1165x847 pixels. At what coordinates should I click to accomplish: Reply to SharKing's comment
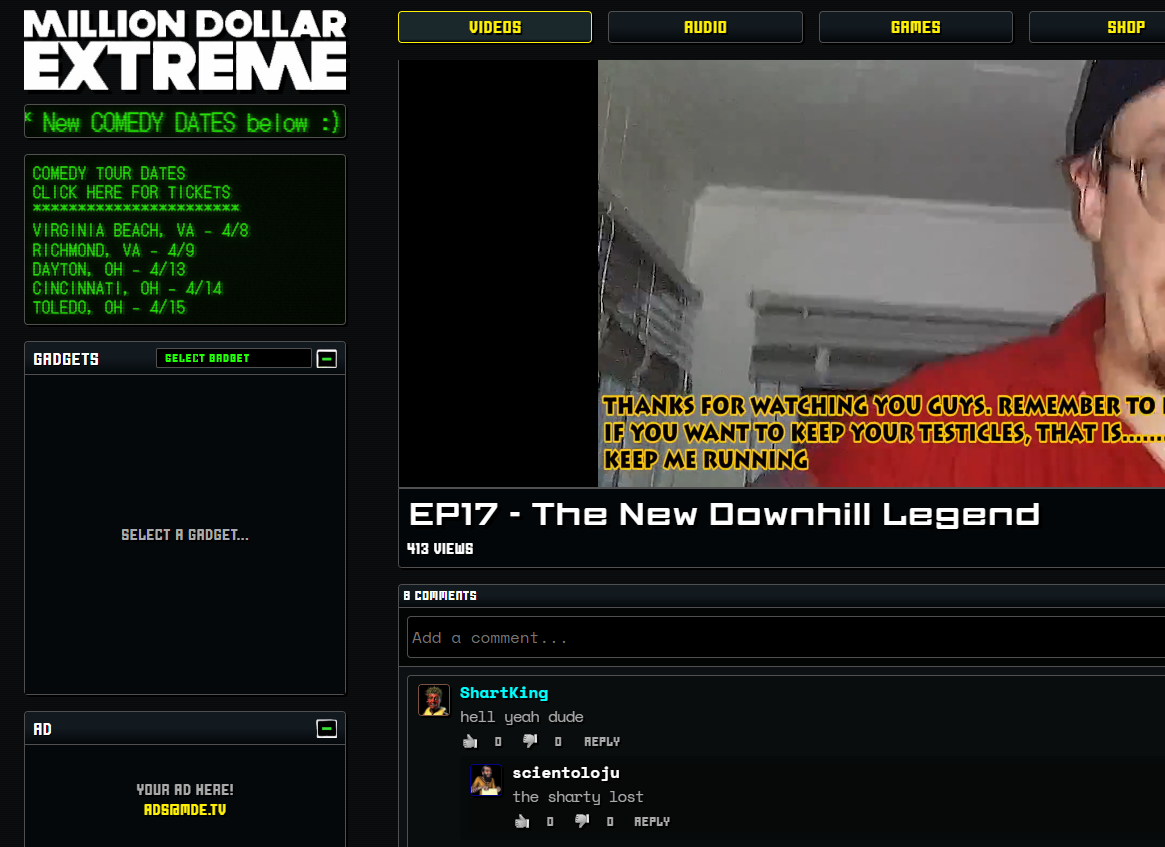602,741
